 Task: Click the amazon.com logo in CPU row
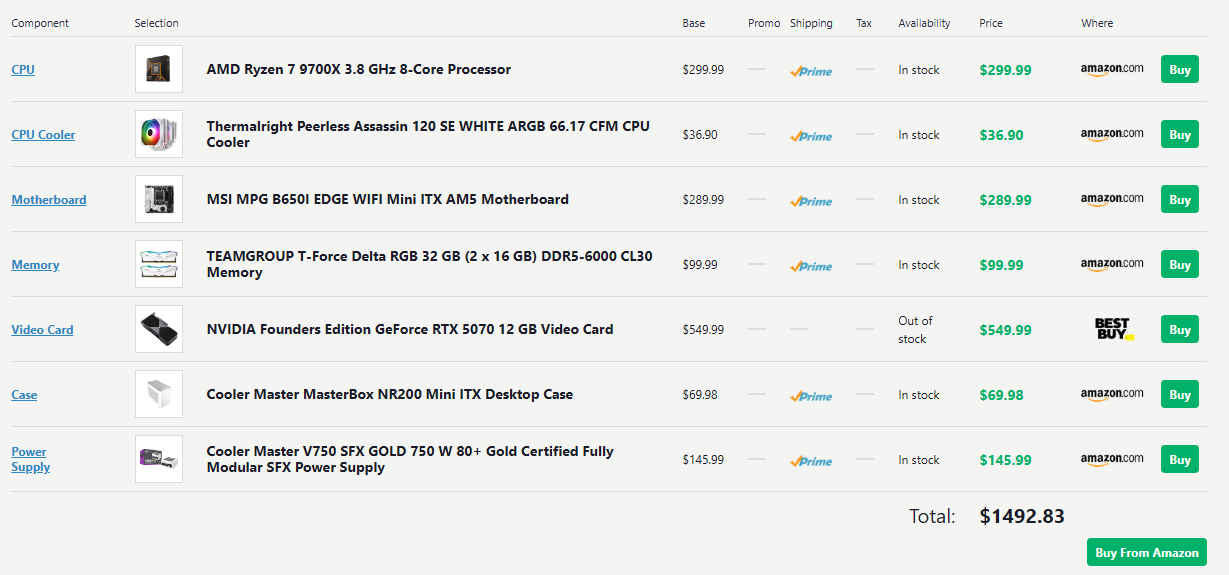[1112, 70]
